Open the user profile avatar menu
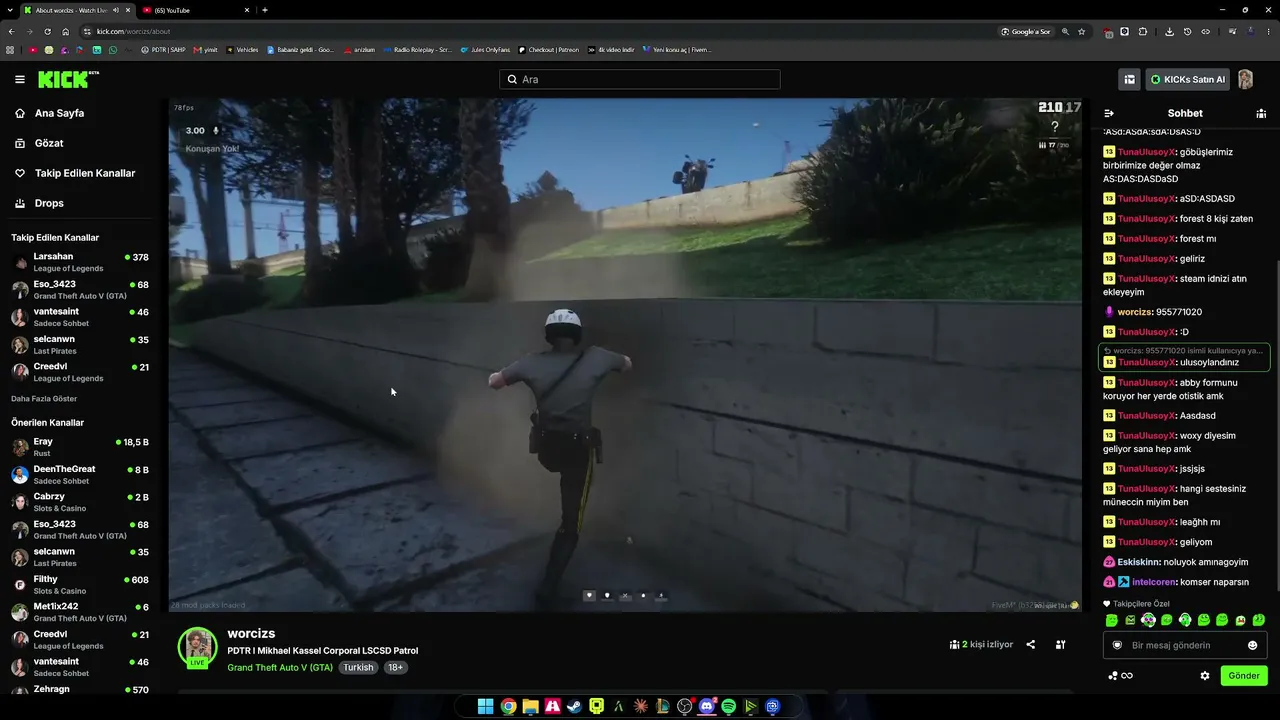1280x720 pixels. [x=1245, y=79]
